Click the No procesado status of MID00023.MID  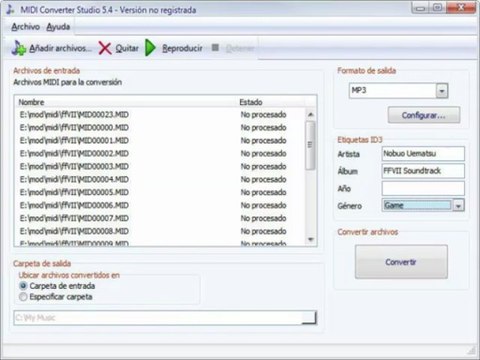pyautogui.click(x=263, y=115)
